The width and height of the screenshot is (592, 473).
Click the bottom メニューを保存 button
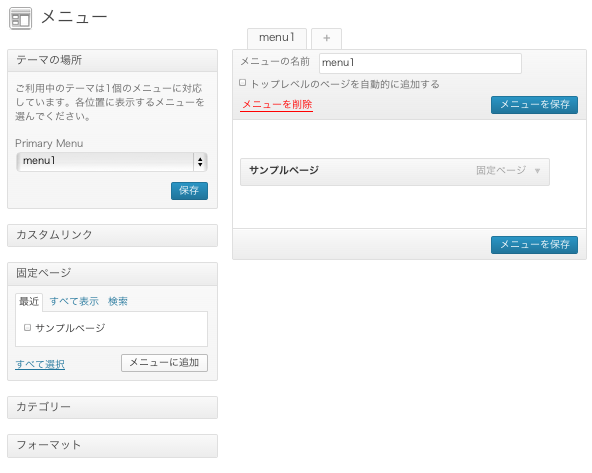(534, 245)
